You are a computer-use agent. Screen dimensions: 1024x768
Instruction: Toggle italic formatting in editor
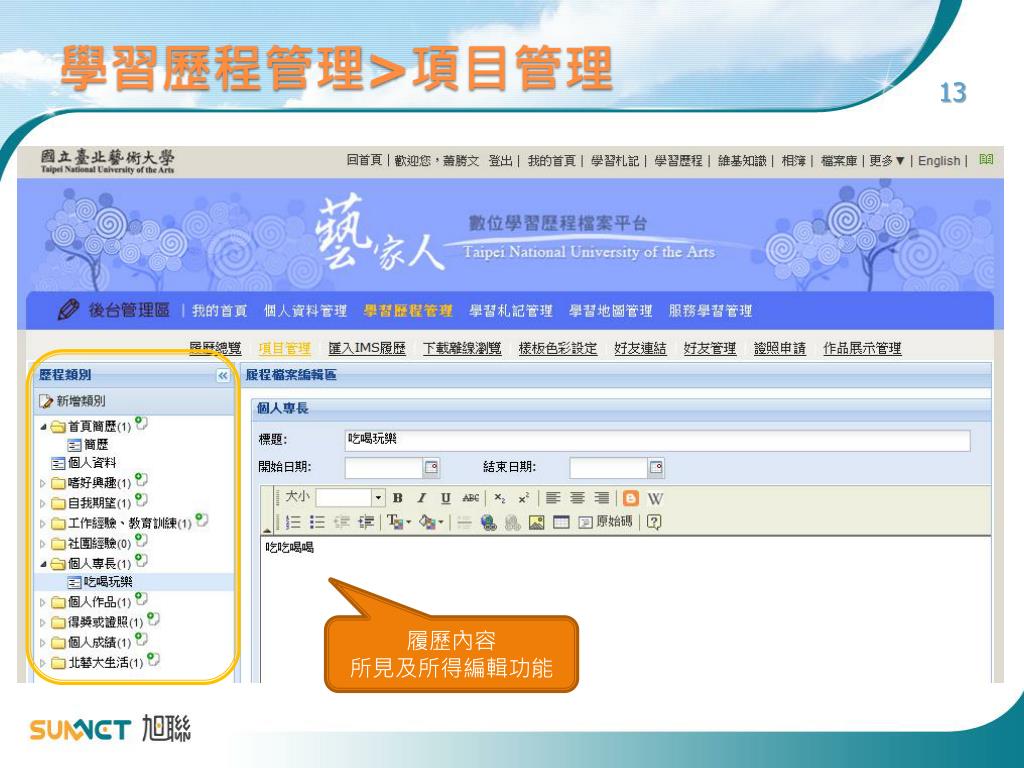(x=421, y=498)
